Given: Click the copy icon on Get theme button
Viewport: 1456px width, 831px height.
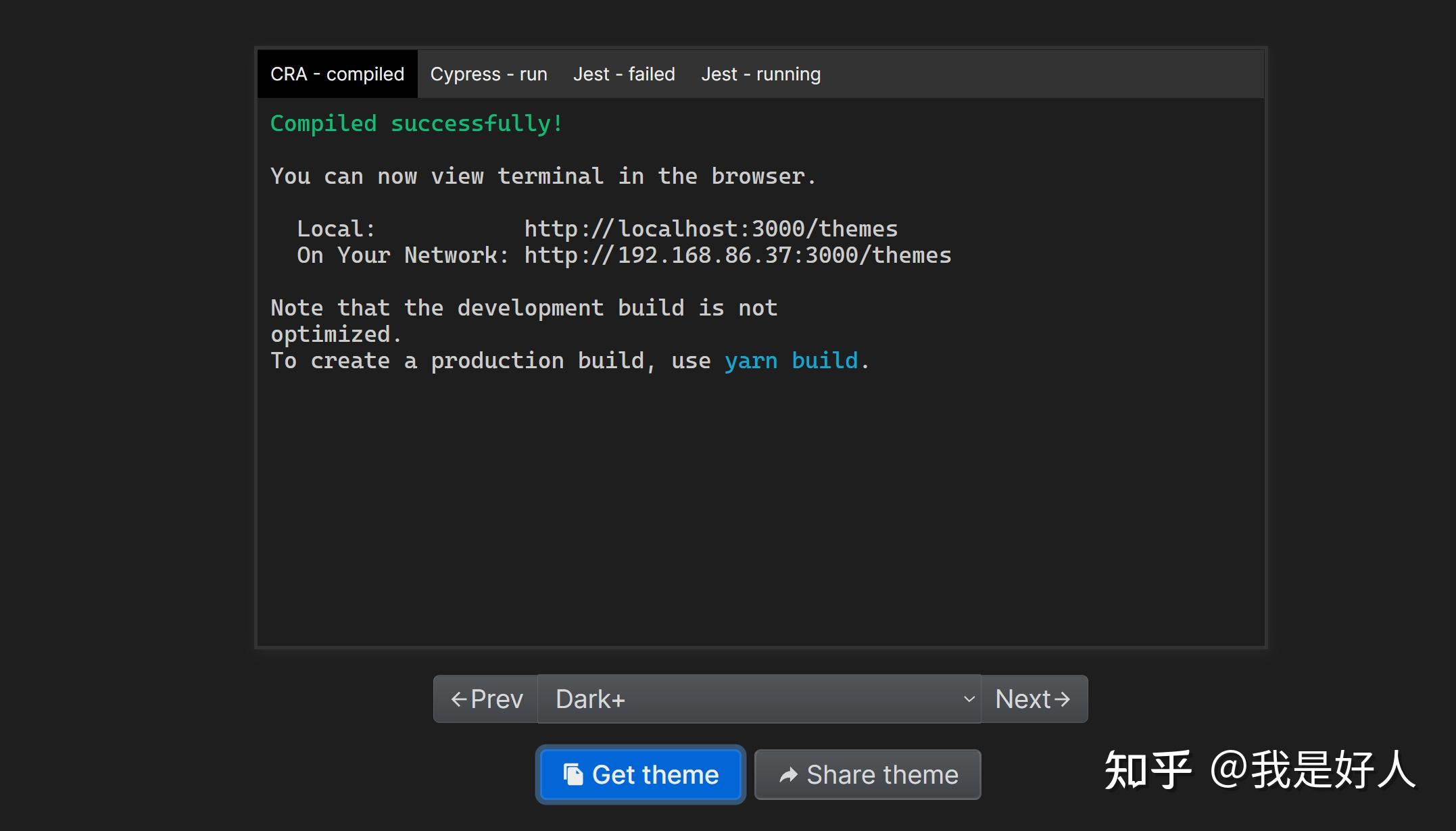Looking at the screenshot, I should (574, 774).
